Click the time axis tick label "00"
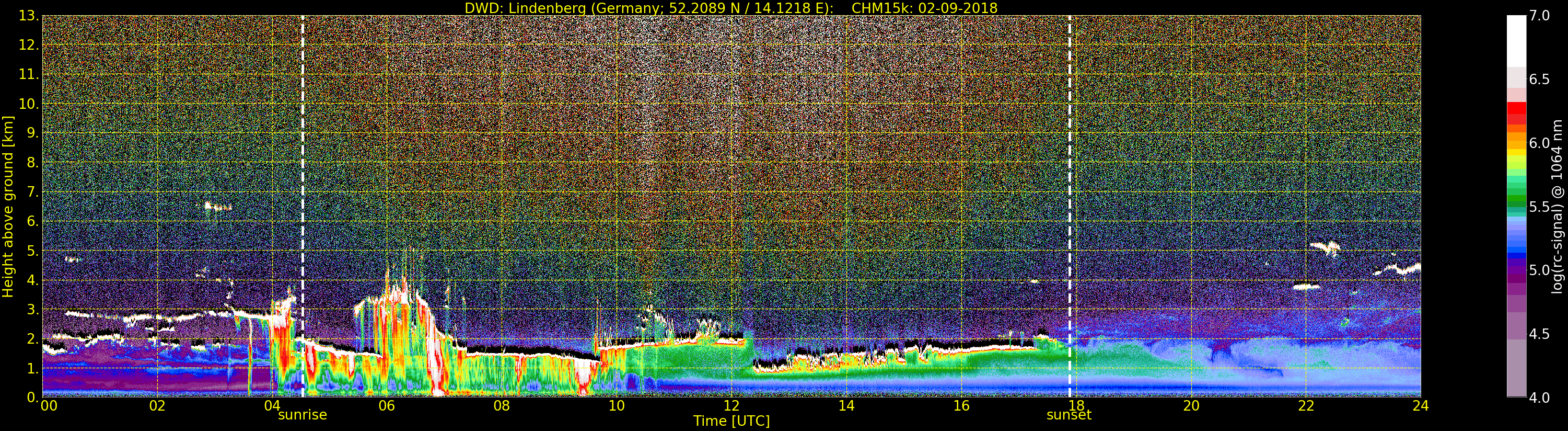 click(x=49, y=406)
